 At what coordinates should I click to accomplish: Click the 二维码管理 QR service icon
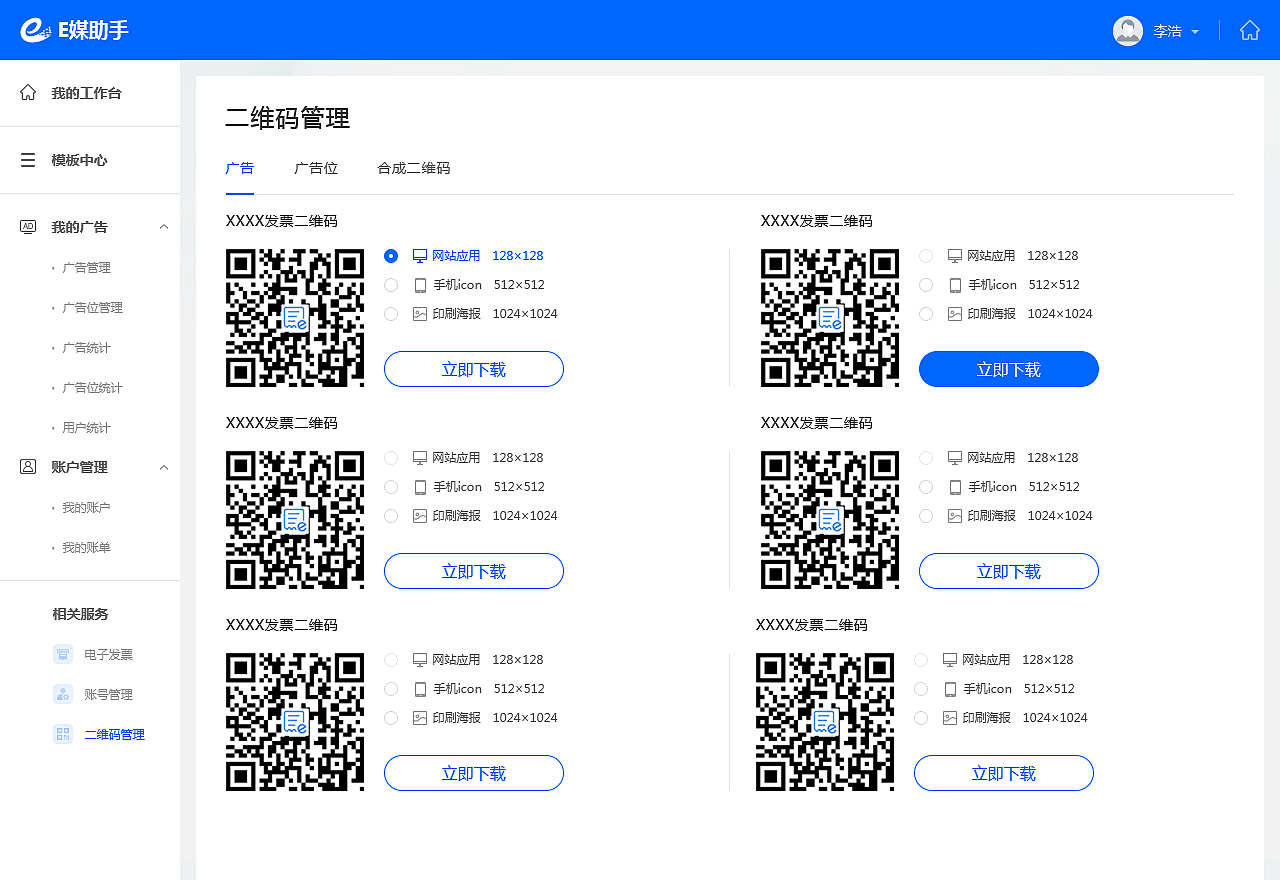(63, 734)
